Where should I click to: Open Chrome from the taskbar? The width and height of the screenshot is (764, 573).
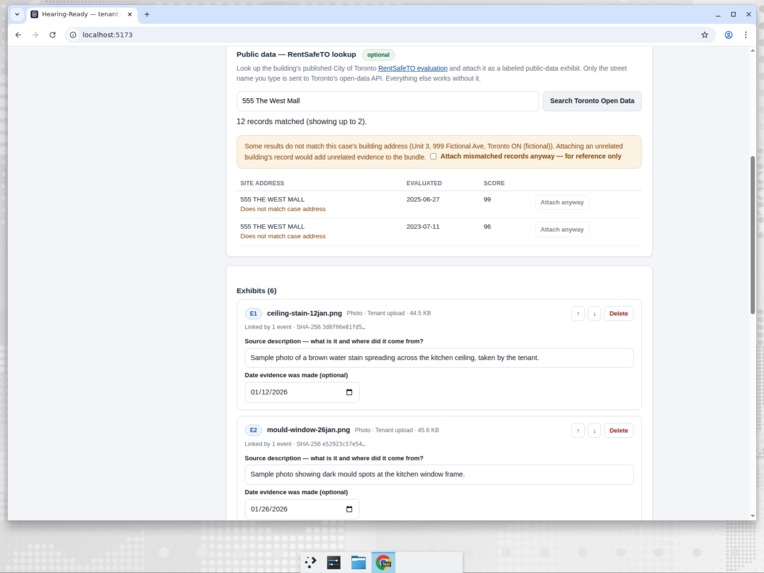point(383,562)
